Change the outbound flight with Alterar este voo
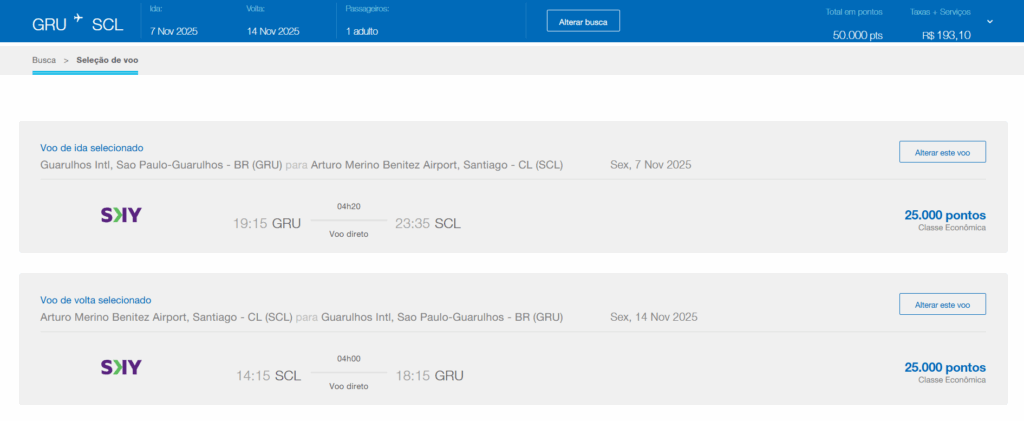Screen dimensions: 1024x421 click(942, 152)
